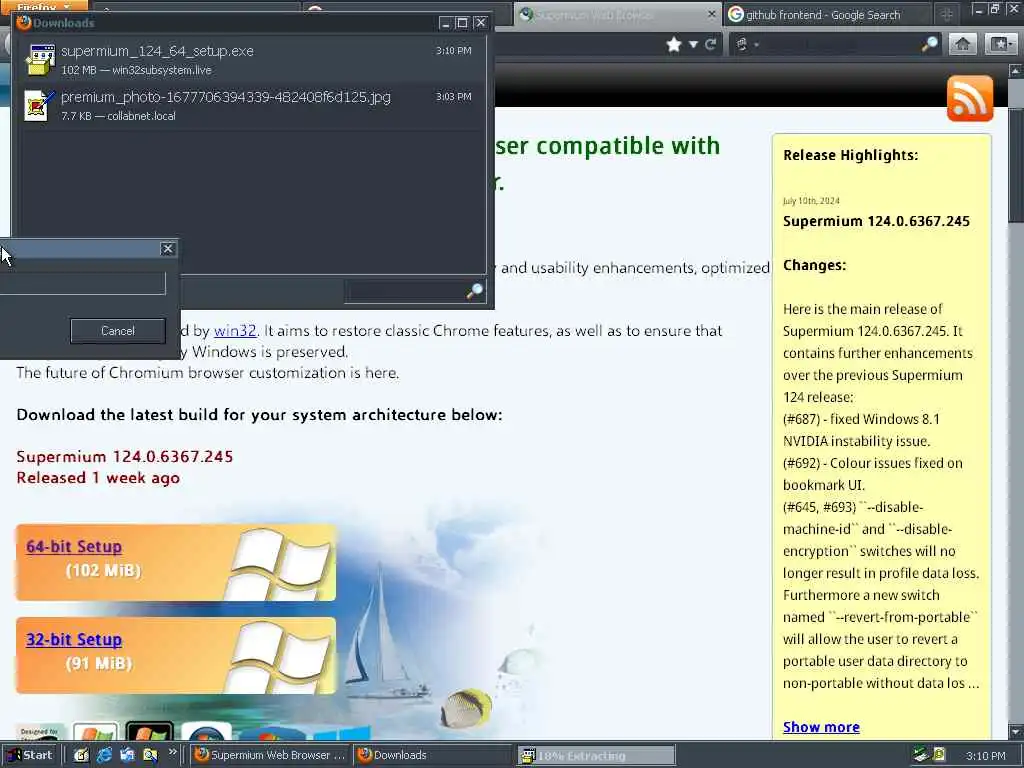Image resolution: width=1024 pixels, height=768 pixels.
Task: Click the fourth quick launch magnifier icon
Action: [150, 755]
